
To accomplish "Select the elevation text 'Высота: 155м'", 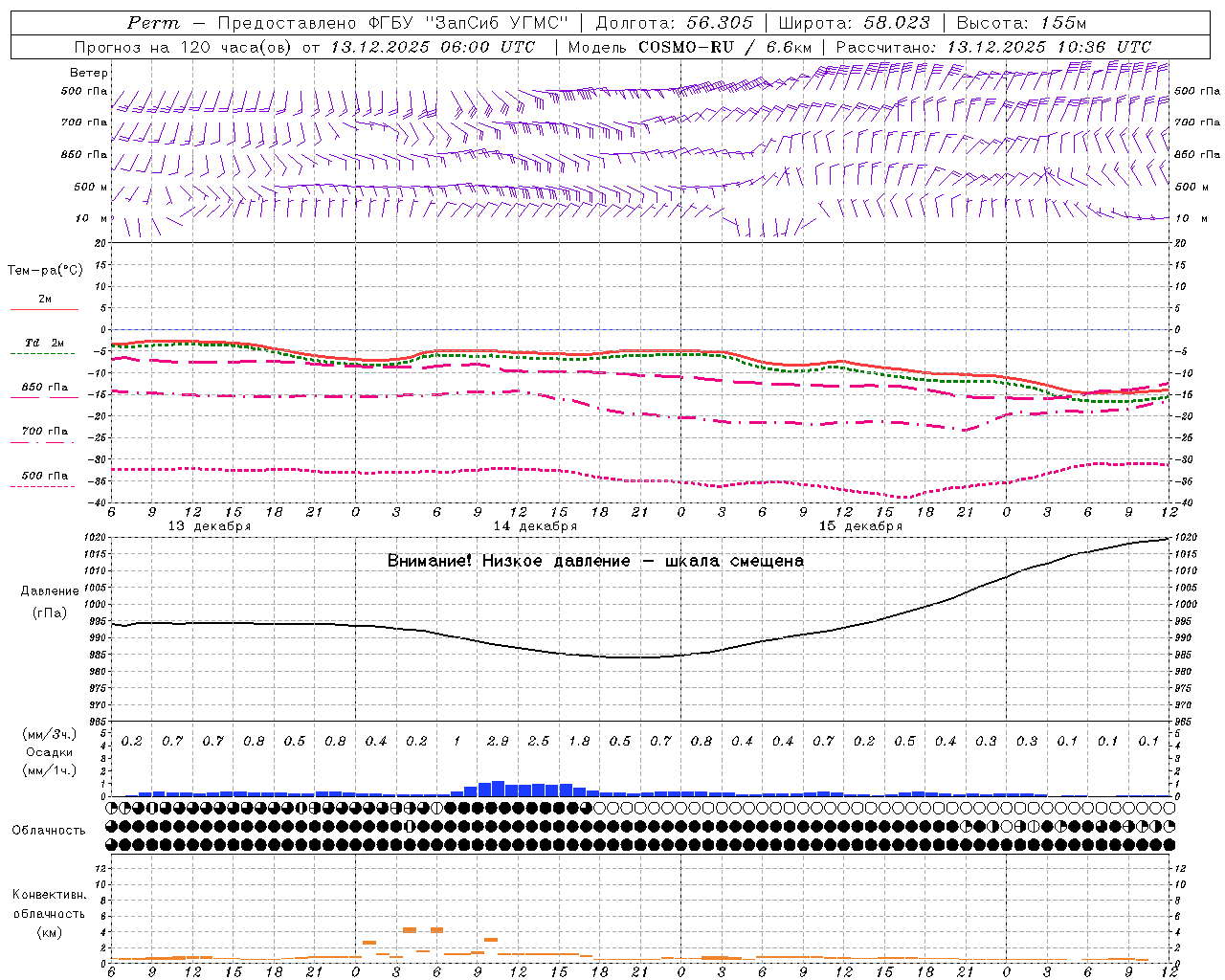I will coord(1021,23).
